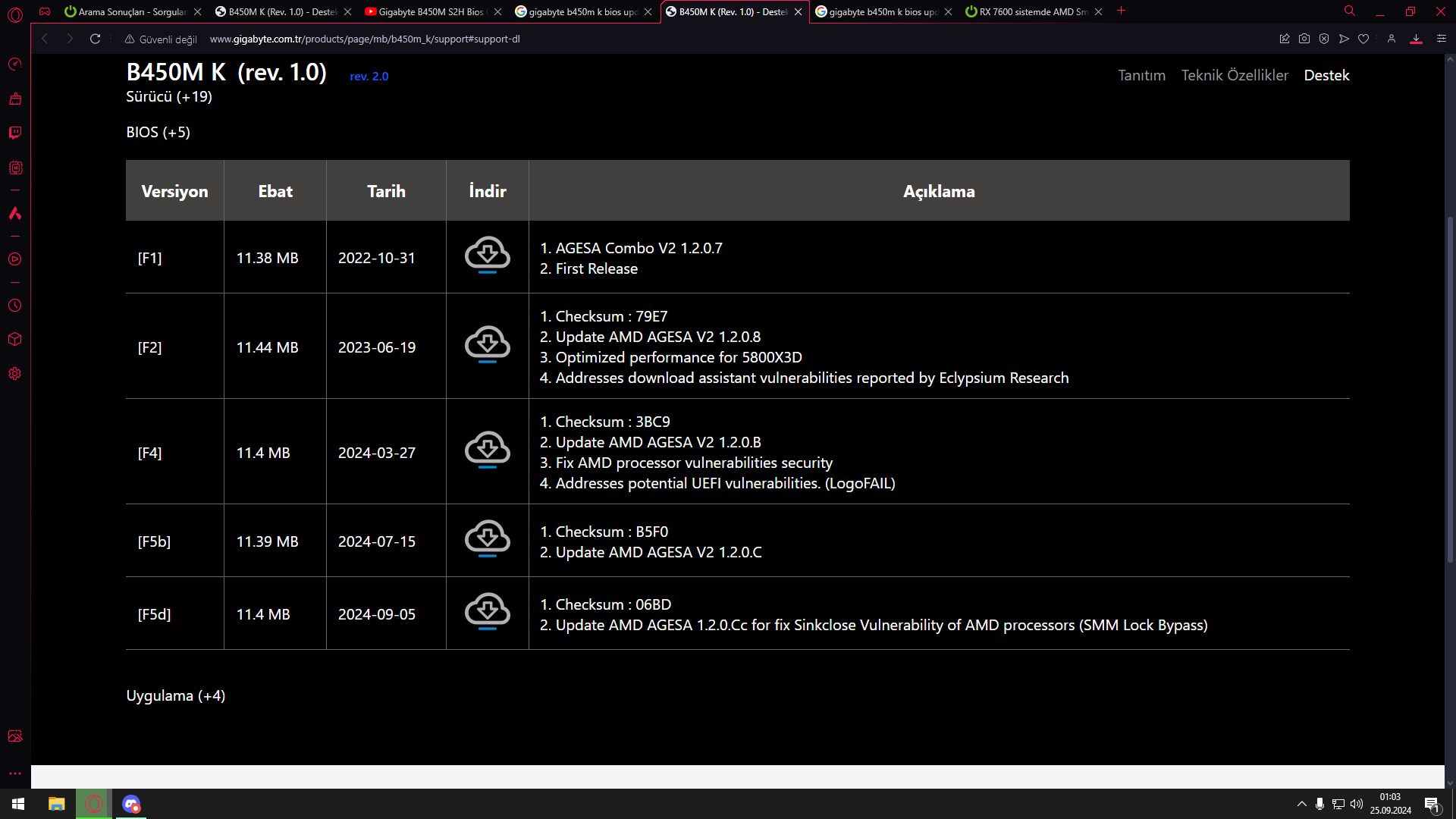Open GX Cleaner broom icon in sidebar
1456x819 pixels.
(x=15, y=99)
